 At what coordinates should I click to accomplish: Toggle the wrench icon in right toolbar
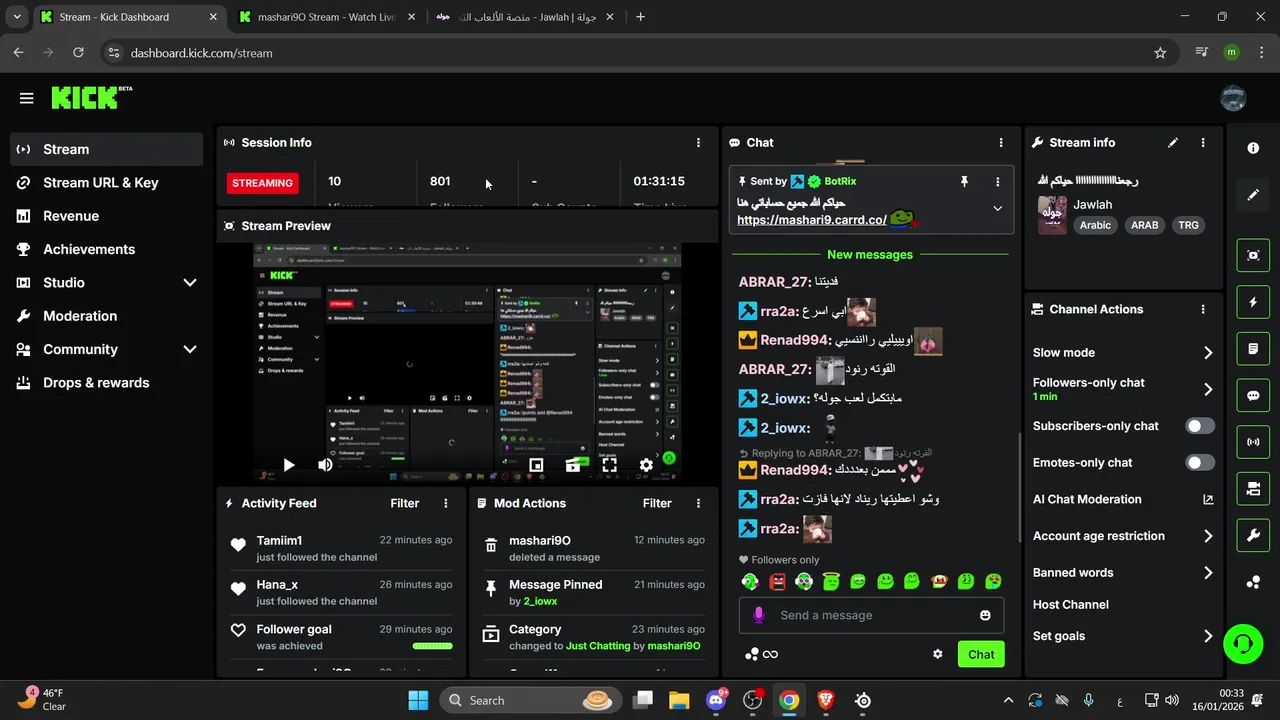pos(1253,536)
